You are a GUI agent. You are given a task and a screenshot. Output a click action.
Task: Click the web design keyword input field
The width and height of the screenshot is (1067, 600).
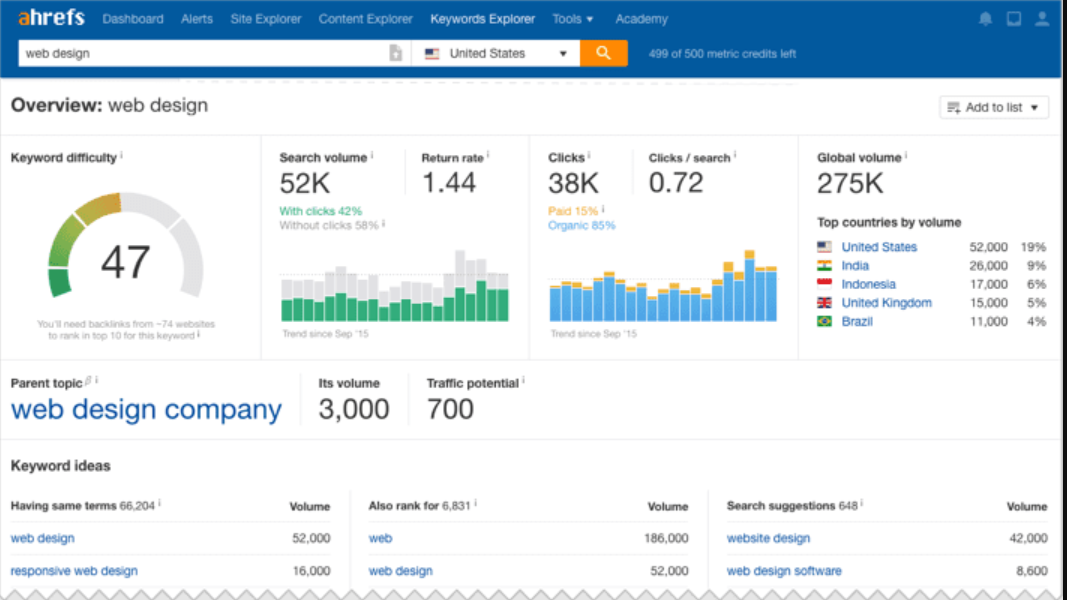(200, 54)
